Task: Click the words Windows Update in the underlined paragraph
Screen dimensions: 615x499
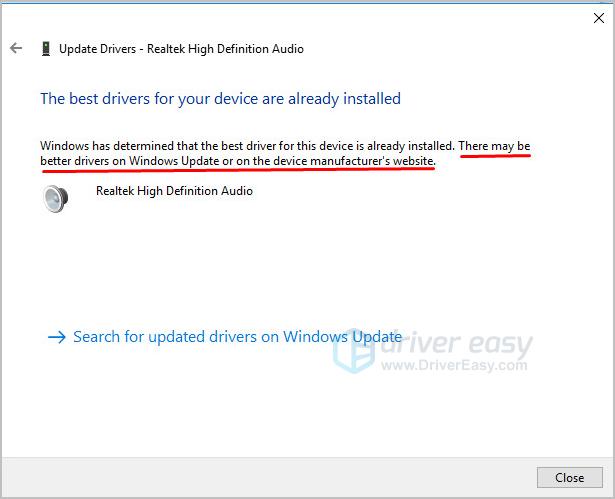Action: coord(171,161)
